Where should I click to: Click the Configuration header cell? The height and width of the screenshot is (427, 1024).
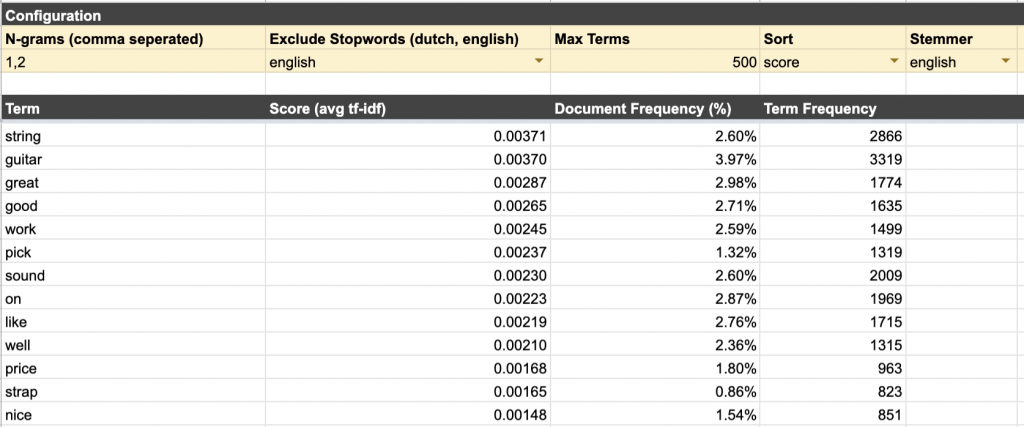pos(134,16)
